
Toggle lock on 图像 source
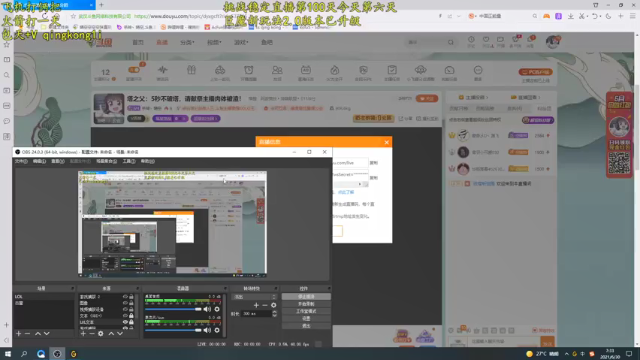pyautogui.click(x=131, y=303)
